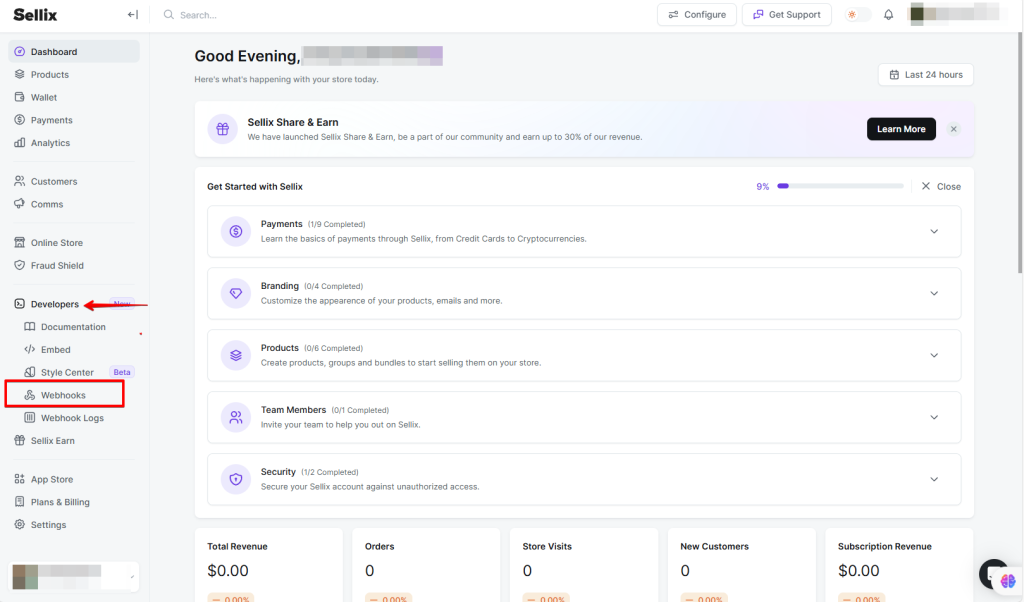Go to Fraud Shield in sidebar
1024x602 pixels.
click(x=57, y=266)
